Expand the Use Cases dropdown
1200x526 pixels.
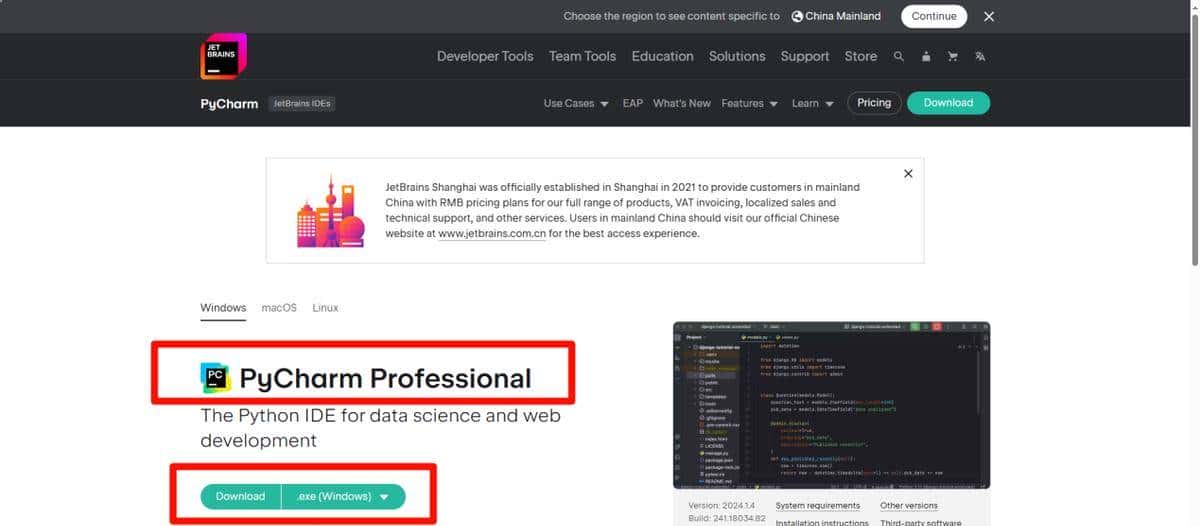(576, 103)
